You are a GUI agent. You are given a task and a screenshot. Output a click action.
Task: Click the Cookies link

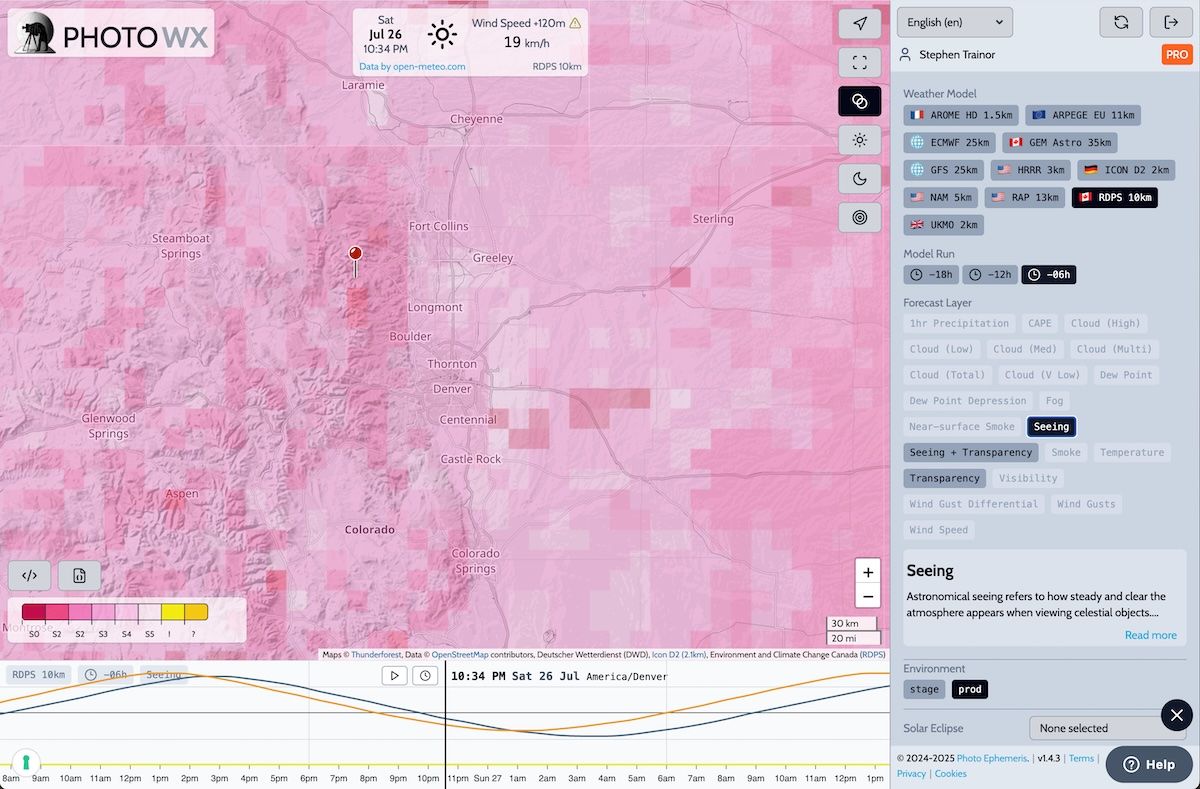950,774
